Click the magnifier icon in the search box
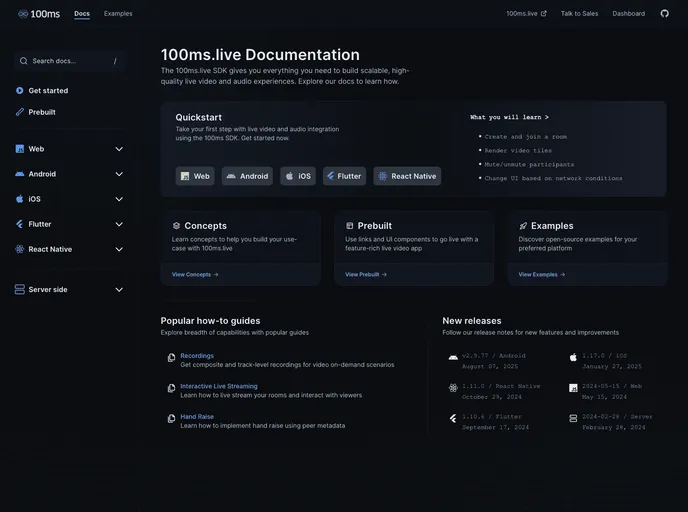Viewport: 688px width, 512px height. click(x=24, y=61)
